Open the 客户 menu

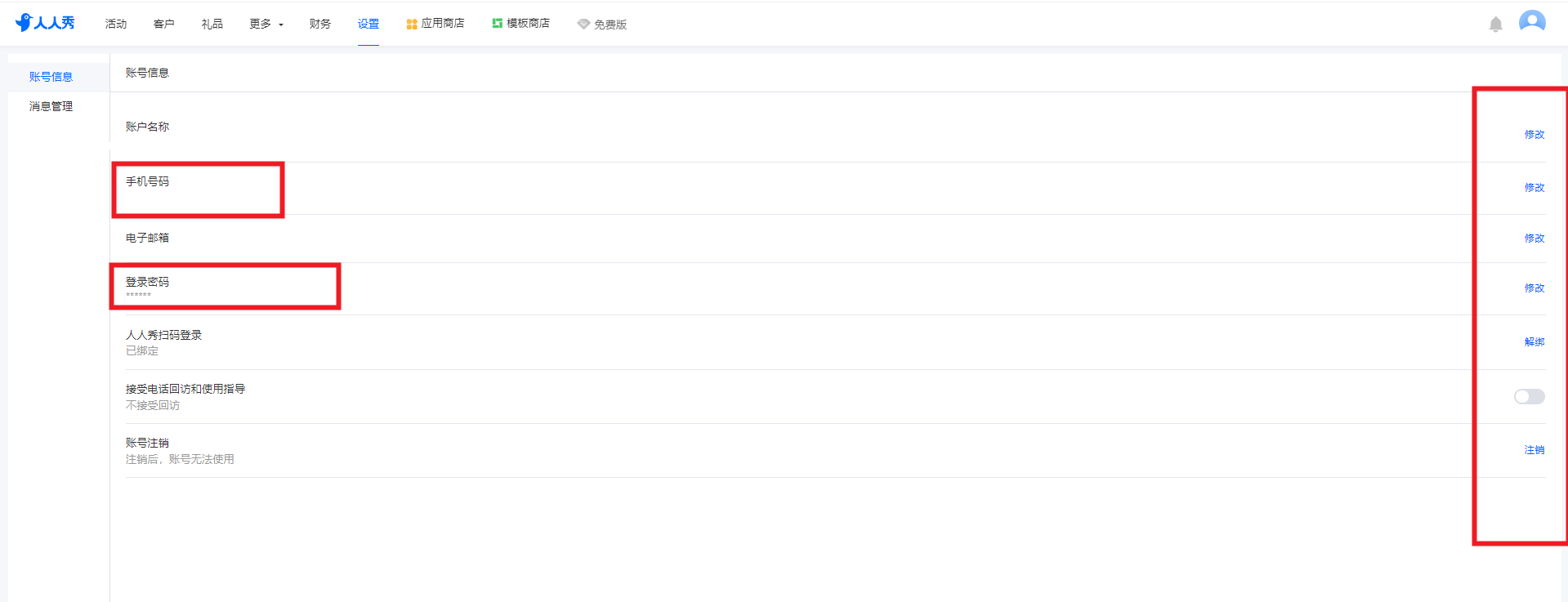click(x=163, y=24)
